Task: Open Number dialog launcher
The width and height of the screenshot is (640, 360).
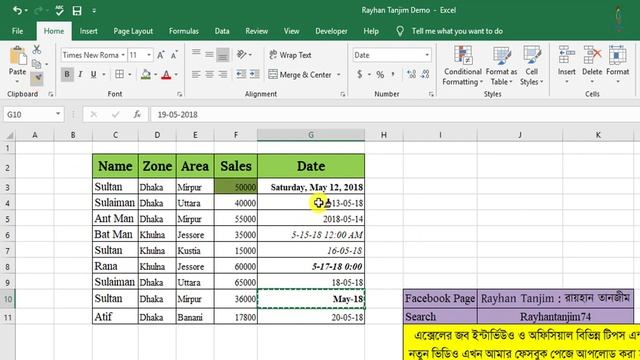Action: tap(431, 94)
